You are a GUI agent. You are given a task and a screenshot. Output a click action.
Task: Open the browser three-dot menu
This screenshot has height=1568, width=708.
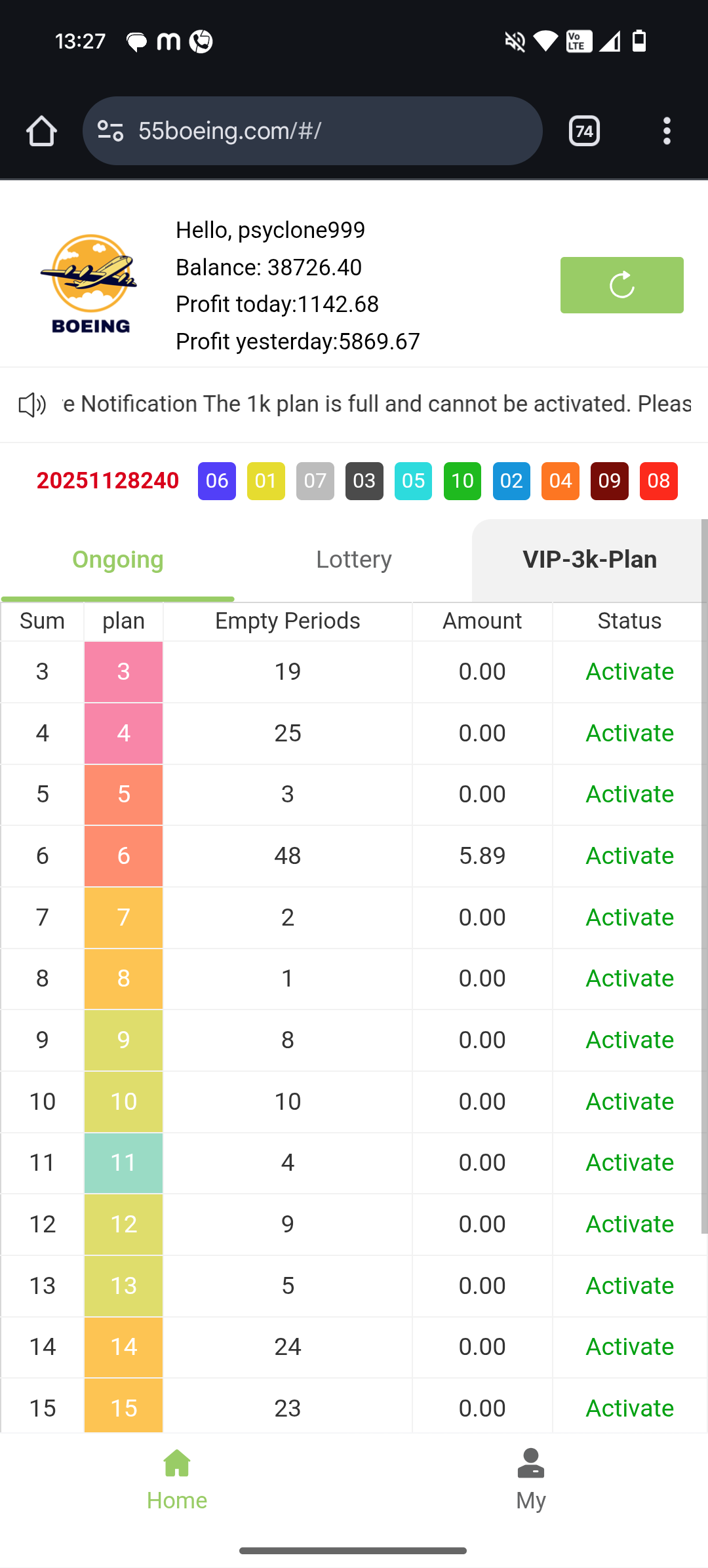tap(666, 131)
